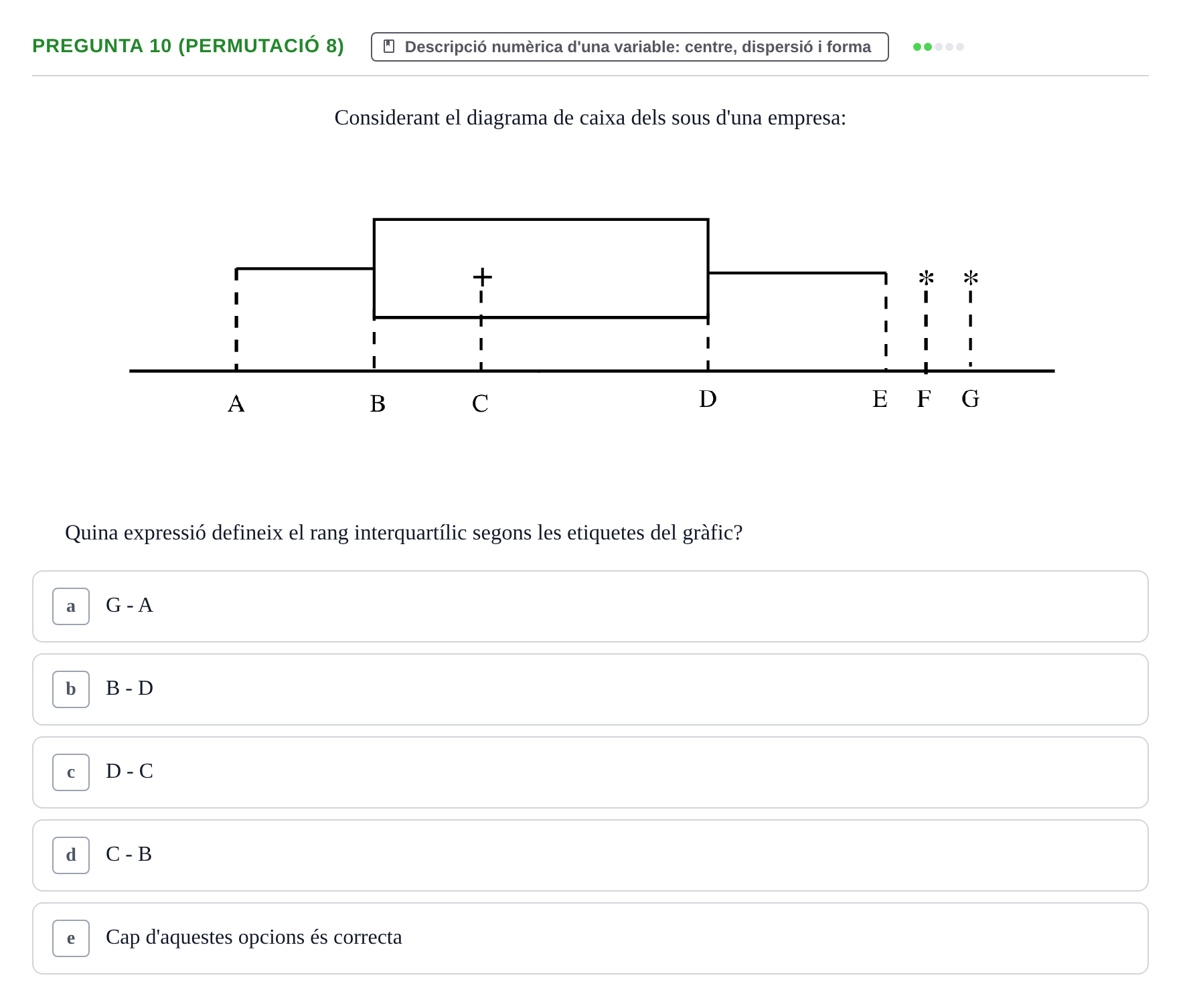Viewport: 1181px width, 1008px height.
Task: Click the PREGUNTA 10 (PERMUTACIÓ 8) heading
Action: coord(188,46)
